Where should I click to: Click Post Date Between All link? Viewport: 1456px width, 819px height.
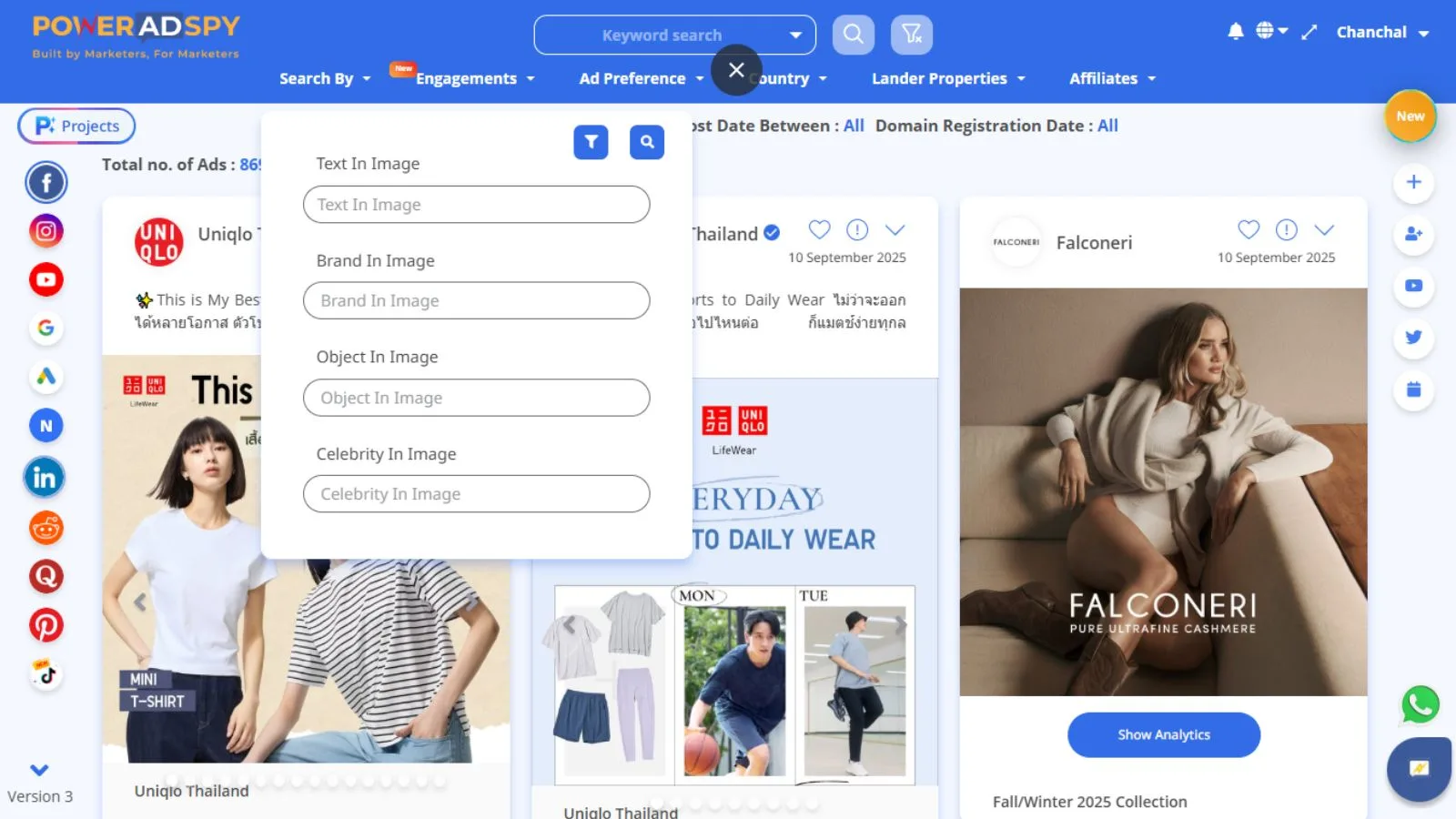pos(854,126)
